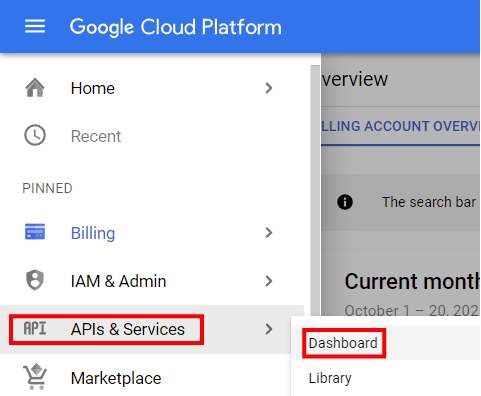Expand the IAM & Admin submenu chevron

[269, 281]
